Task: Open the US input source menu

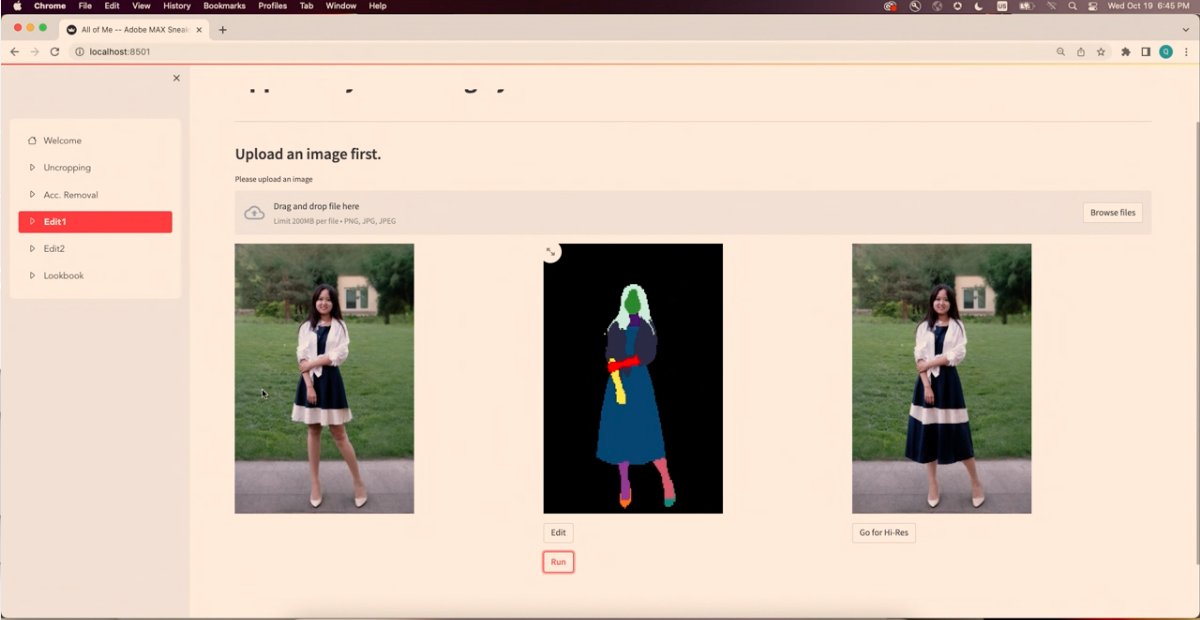Action: pos(1002,6)
